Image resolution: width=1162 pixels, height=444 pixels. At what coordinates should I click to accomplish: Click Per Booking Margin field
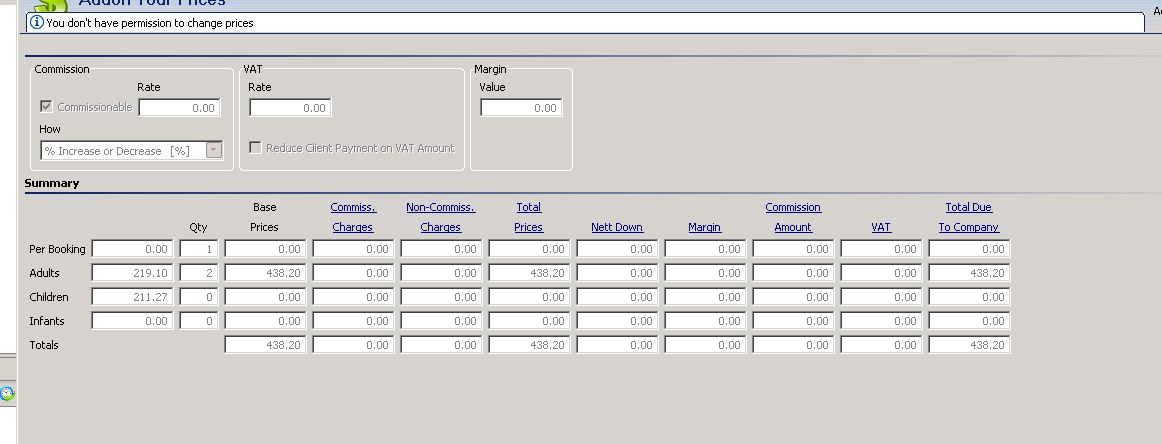coord(706,249)
